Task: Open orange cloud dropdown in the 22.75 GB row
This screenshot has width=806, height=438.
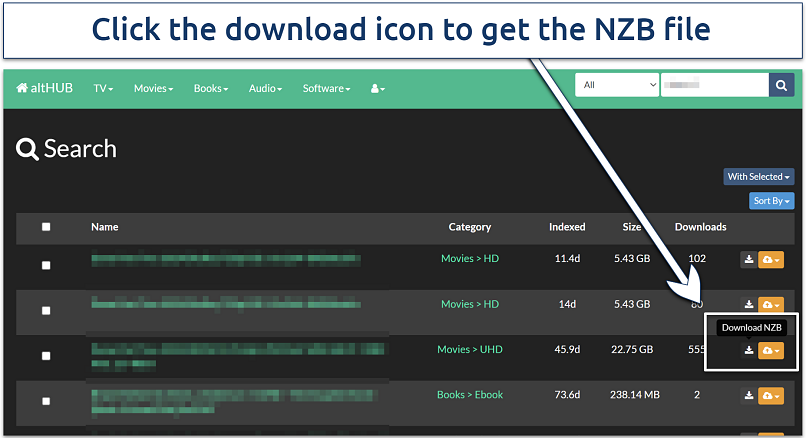Action: (770, 350)
